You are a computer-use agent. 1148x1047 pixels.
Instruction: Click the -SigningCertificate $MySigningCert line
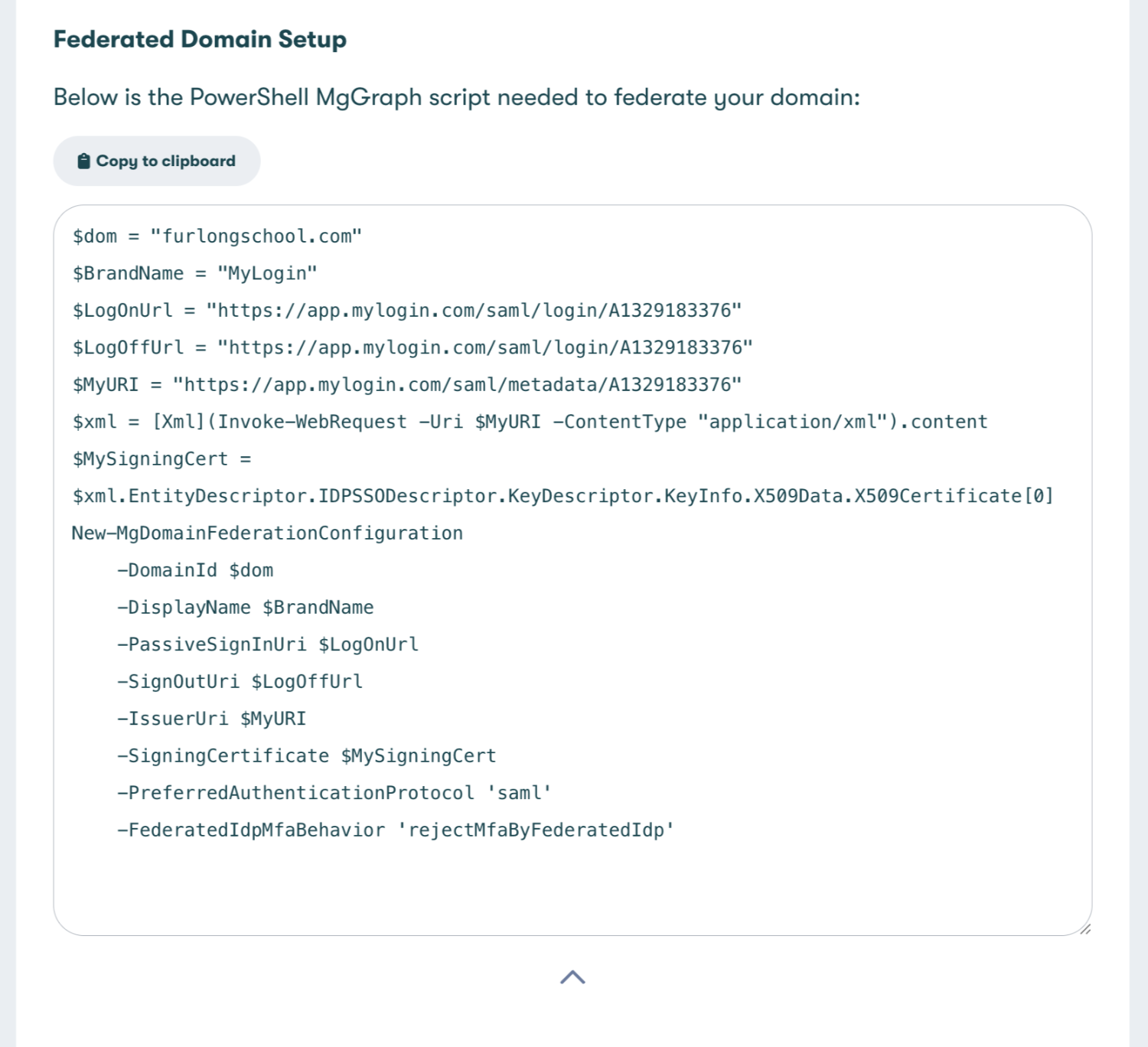click(306, 756)
